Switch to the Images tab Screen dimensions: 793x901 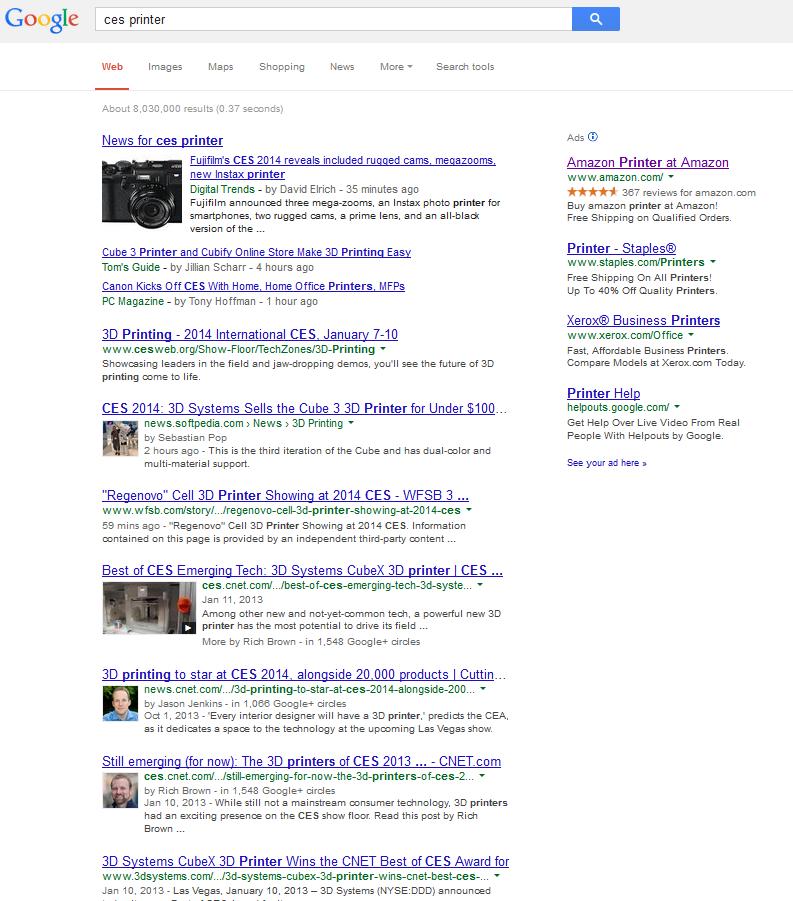165,67
